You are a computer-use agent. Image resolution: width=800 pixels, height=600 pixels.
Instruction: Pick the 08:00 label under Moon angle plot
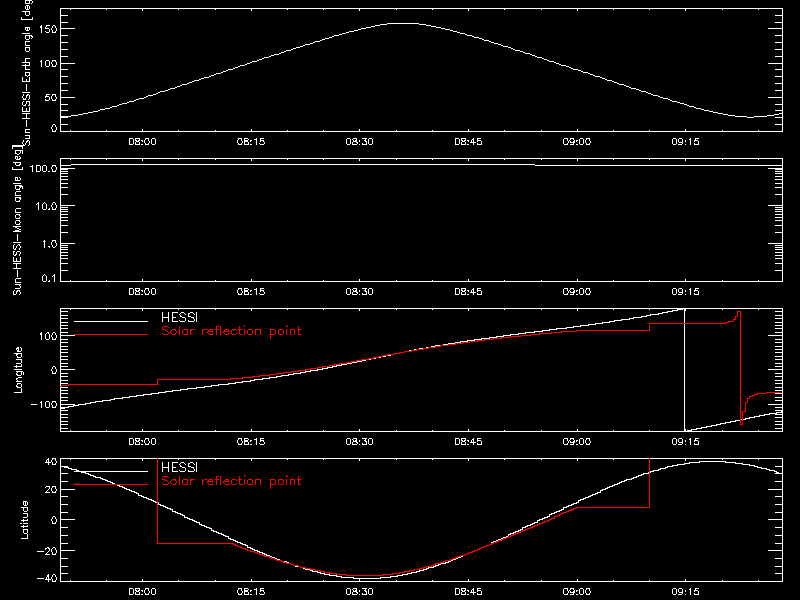142,291
